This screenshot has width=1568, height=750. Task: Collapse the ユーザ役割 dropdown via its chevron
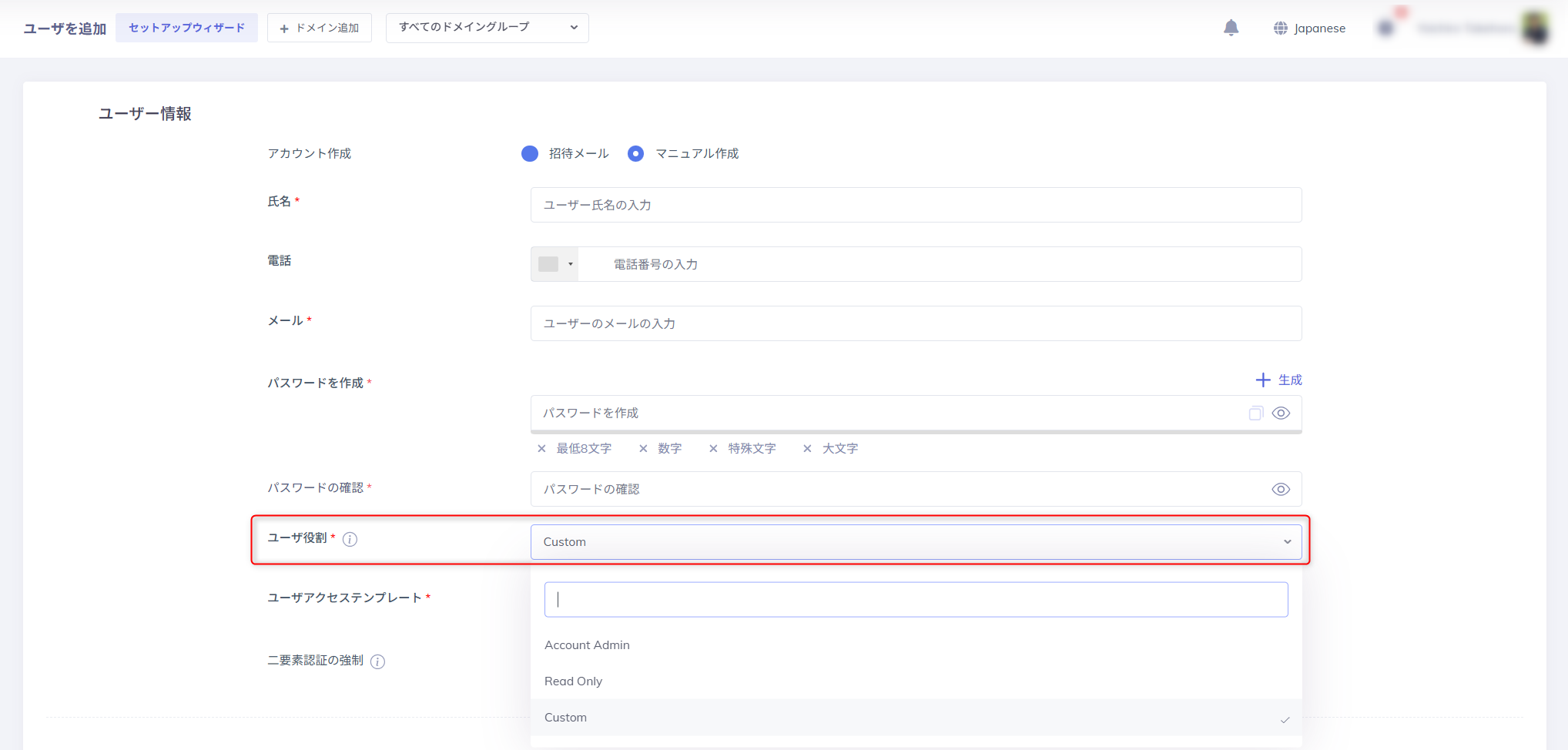[1287, 541]
